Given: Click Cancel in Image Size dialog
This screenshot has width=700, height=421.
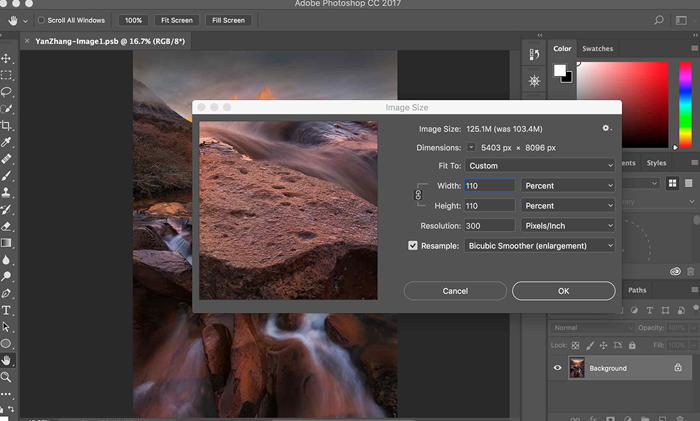Looking at the screenshot, I should pos(455,291).
